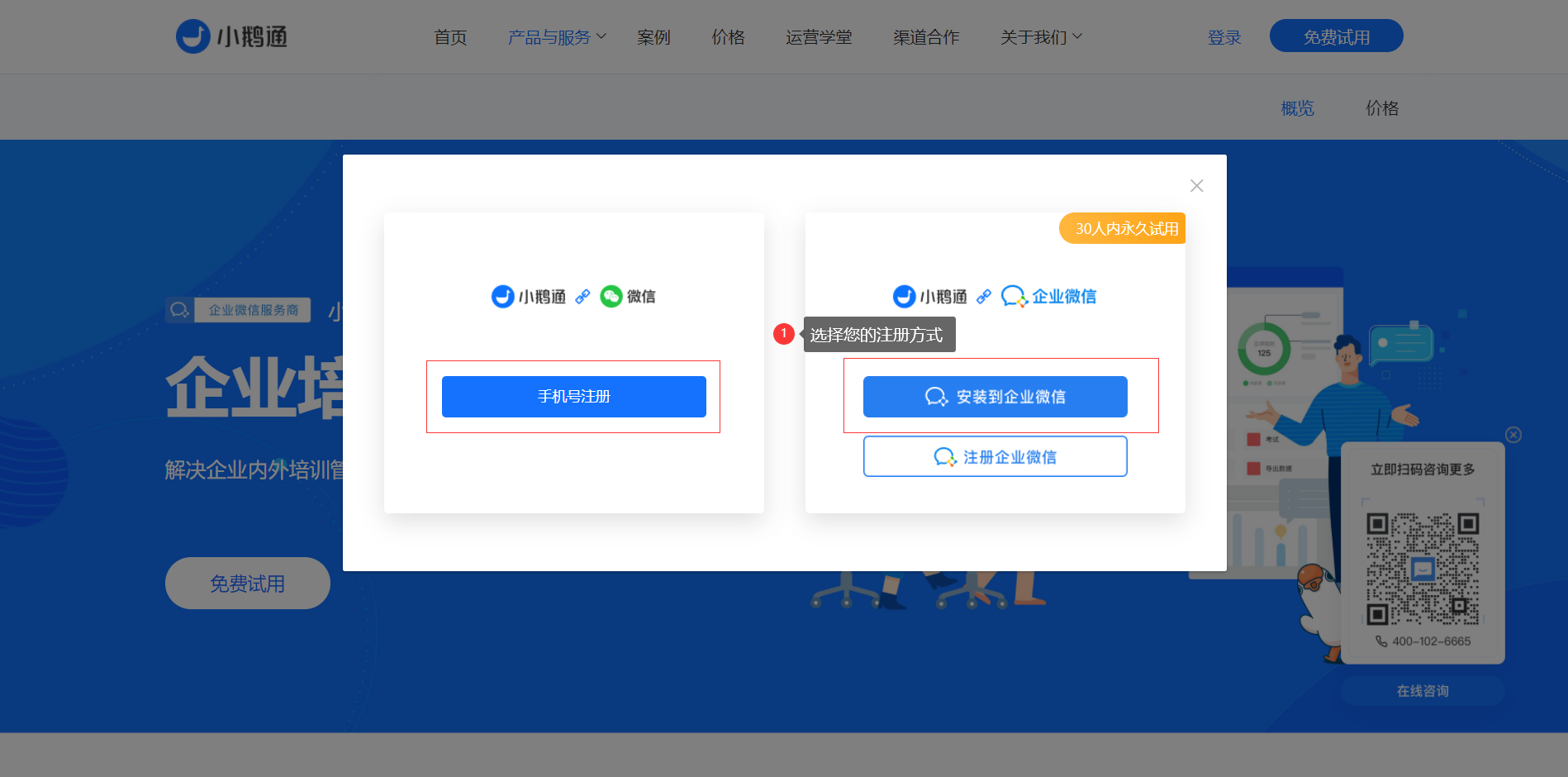Screen dimensions: 1568x777
Task: Dismiss the QR code consultation widget
Action: (x=1513, y=435)
